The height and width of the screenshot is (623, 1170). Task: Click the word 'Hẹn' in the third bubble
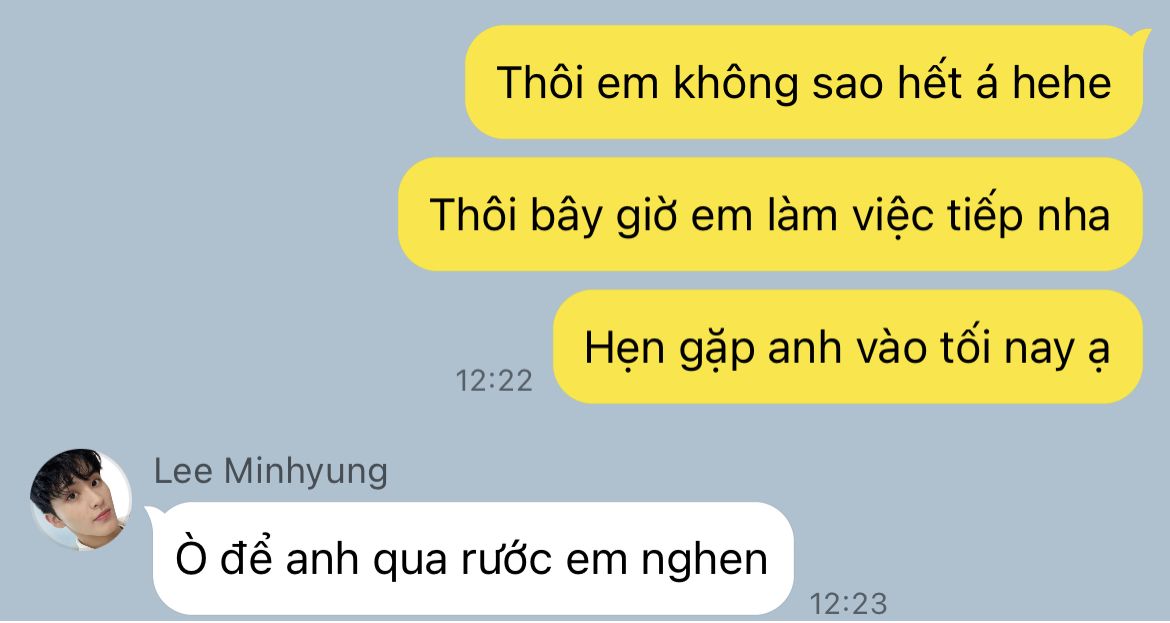[x=625, y=348]
